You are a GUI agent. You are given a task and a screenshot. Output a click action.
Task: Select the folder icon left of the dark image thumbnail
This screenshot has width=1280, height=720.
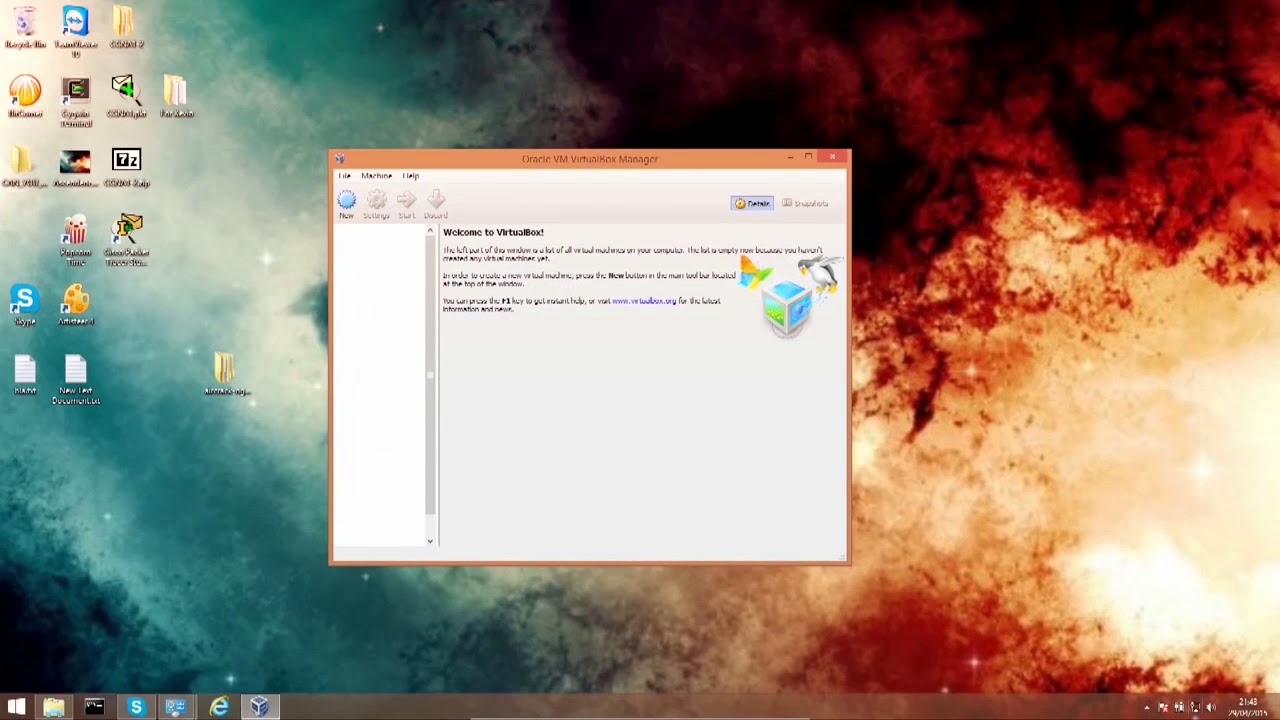pyautogui.click(x=22, y=167)
